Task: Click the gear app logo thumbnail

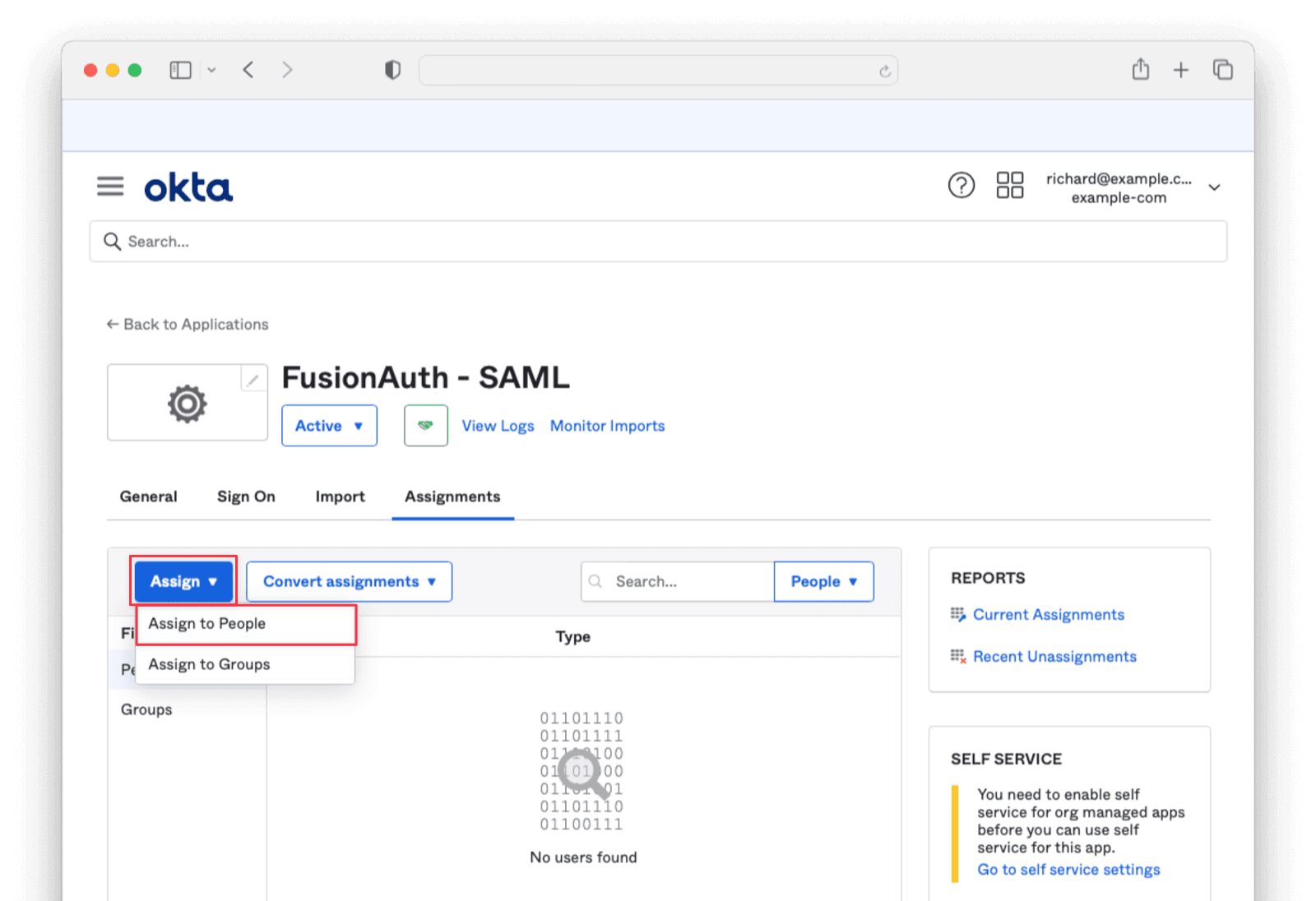Action: [x=188, y=403]
